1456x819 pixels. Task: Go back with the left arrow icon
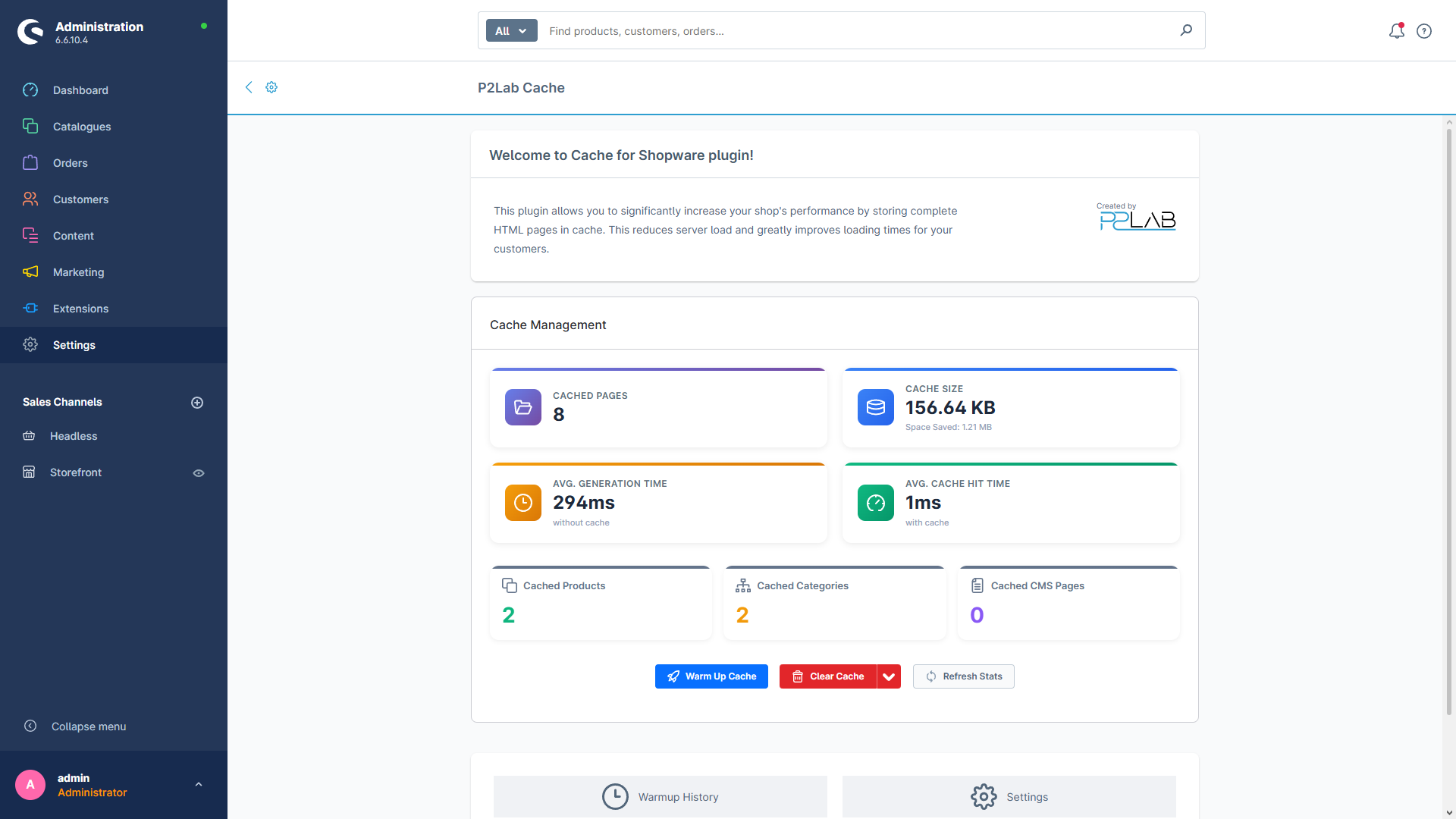point(249,87)
